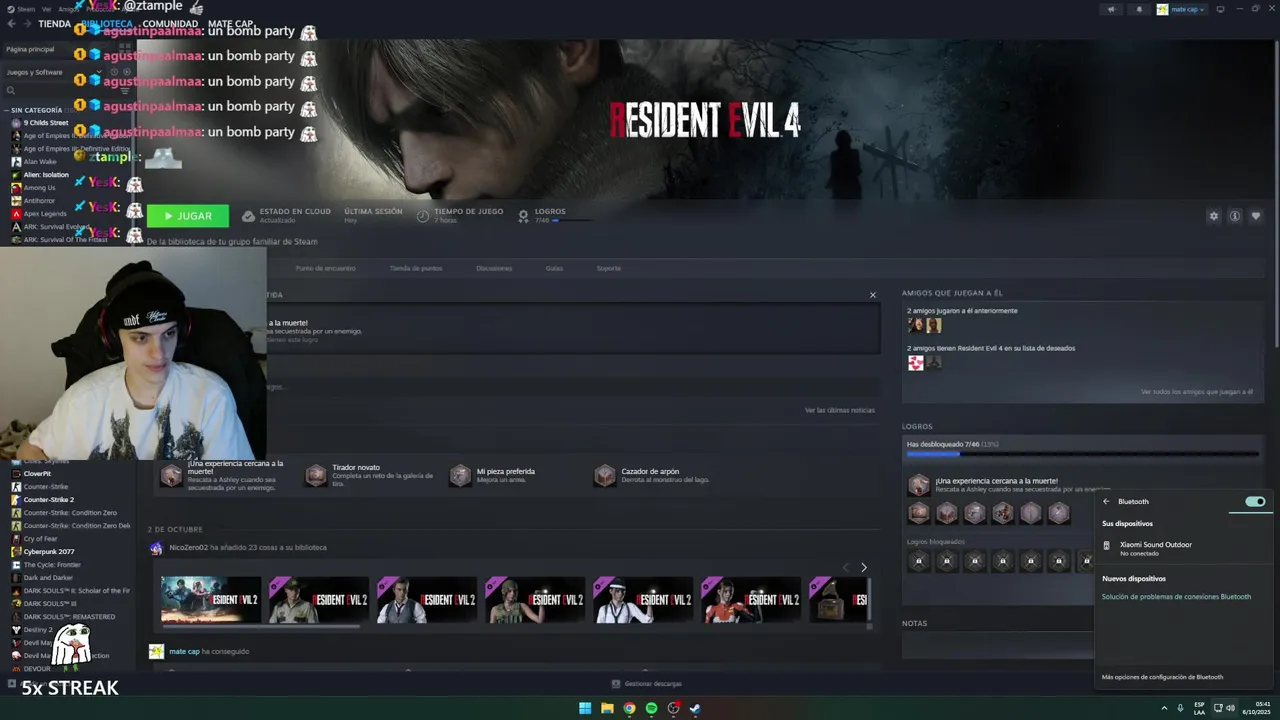Show hidden system tray icons
The image size is (1280, 720).
click(1165, 708)
